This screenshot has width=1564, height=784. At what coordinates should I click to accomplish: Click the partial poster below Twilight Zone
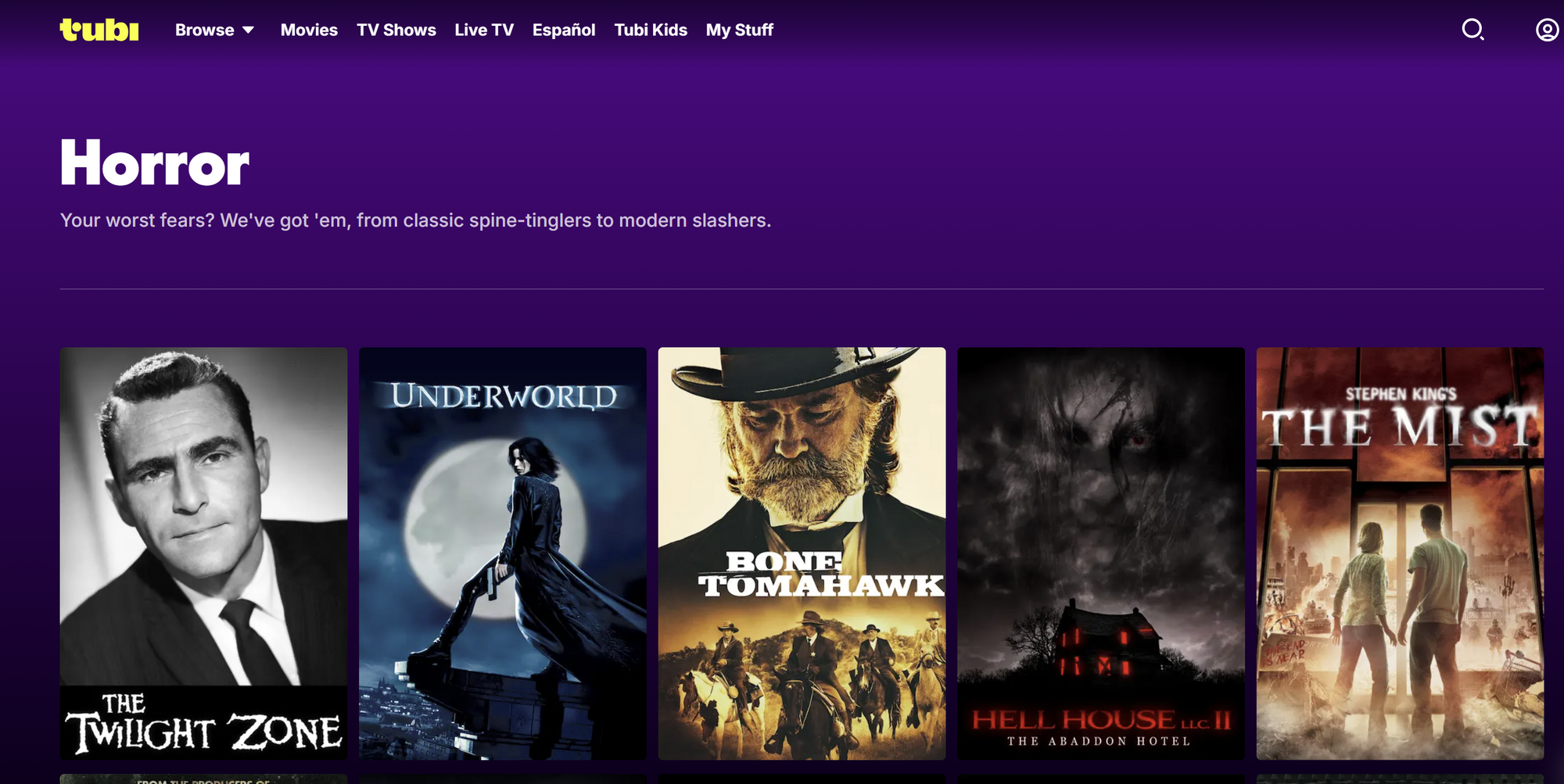pyautogui.click(x=203, y=779)
